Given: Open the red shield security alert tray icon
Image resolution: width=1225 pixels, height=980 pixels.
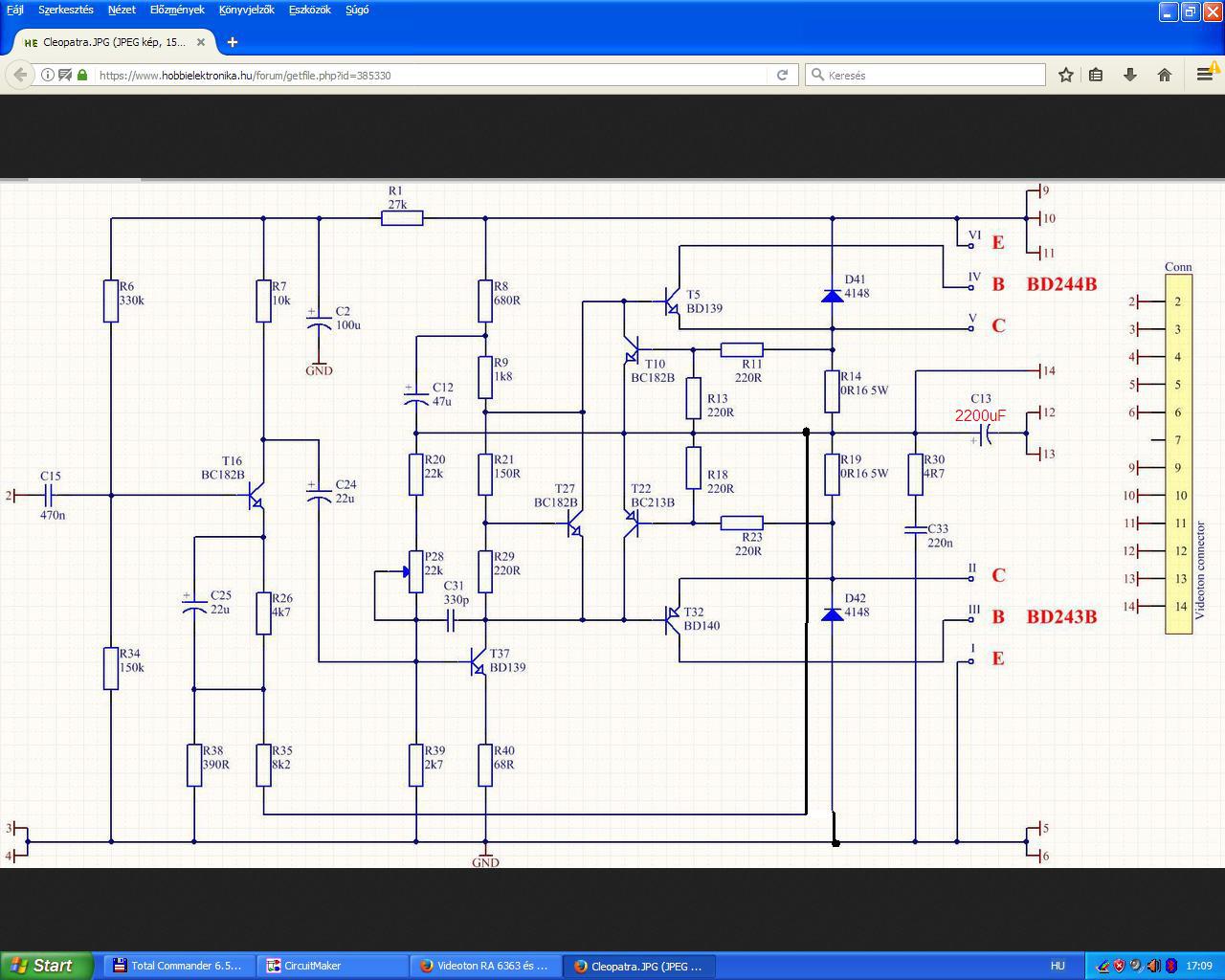Looking at the screenshot, I should pos(1119,966).
